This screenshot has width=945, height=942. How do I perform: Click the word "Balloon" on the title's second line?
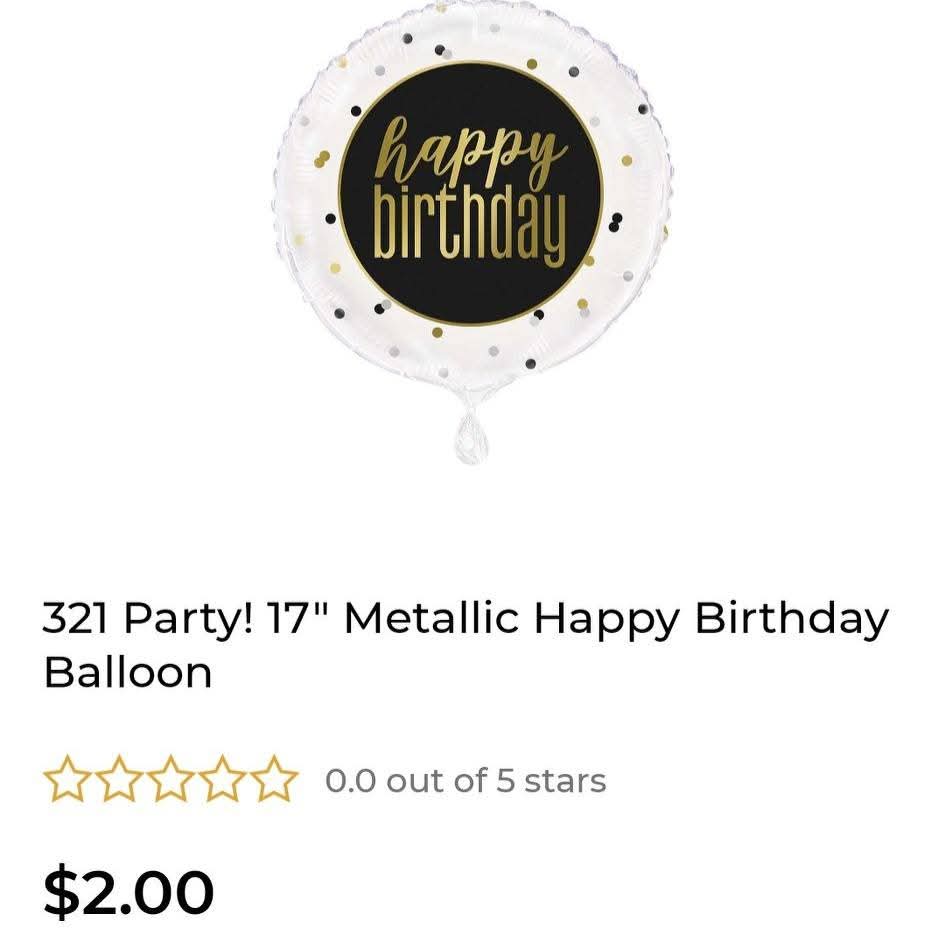click(128, 672)
